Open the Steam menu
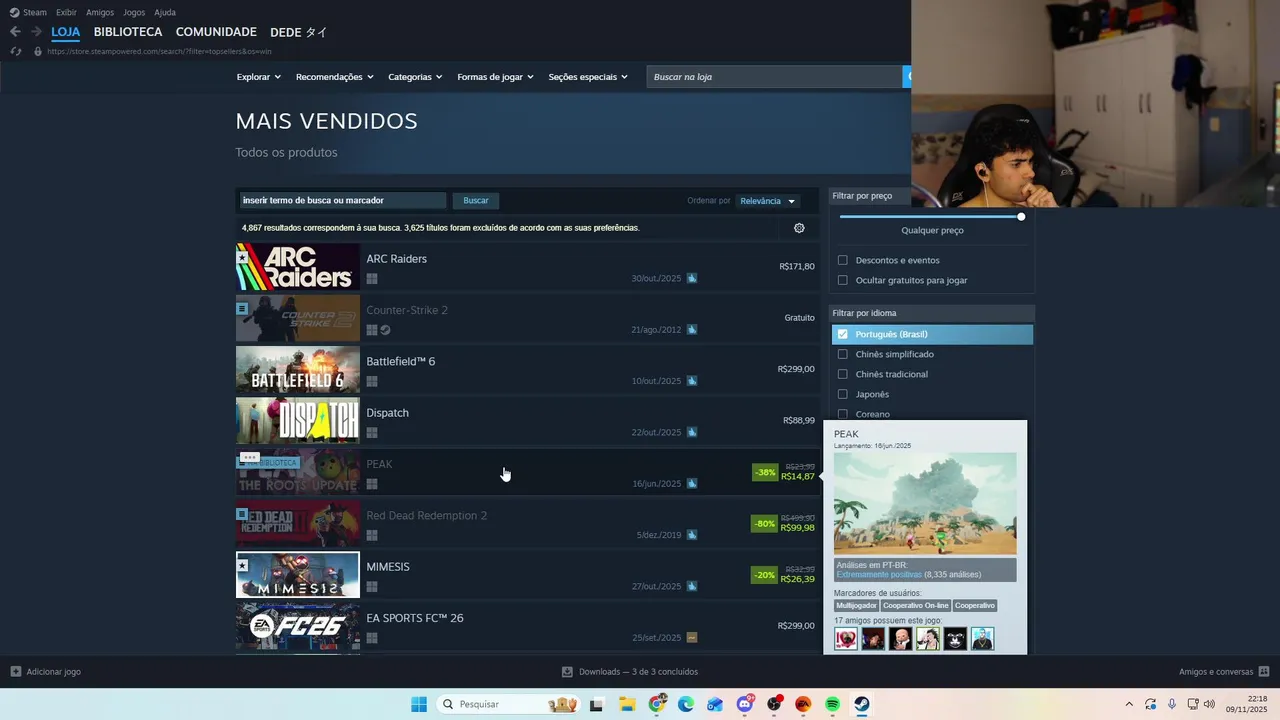Viewport: 1280px width, 720px height. (x=28, y=12)
